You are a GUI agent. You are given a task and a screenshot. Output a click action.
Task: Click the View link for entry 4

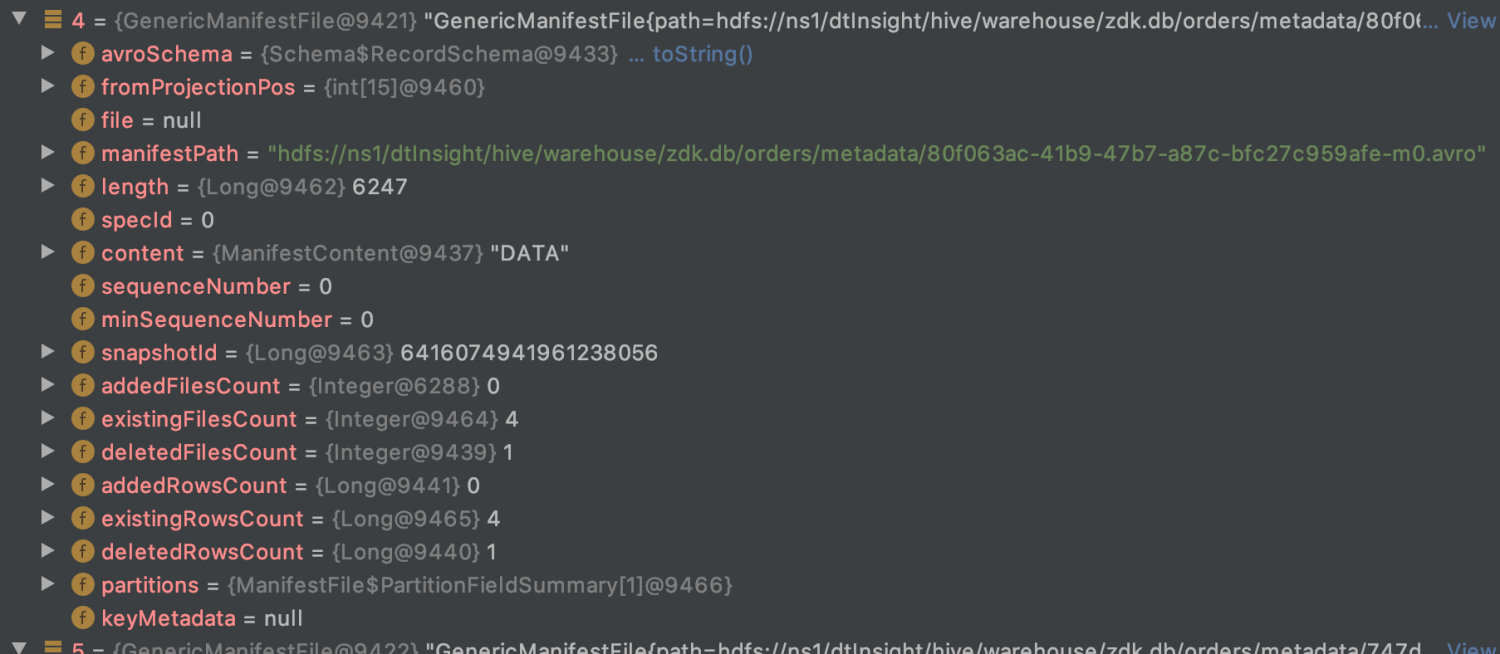click(1471, 20)
